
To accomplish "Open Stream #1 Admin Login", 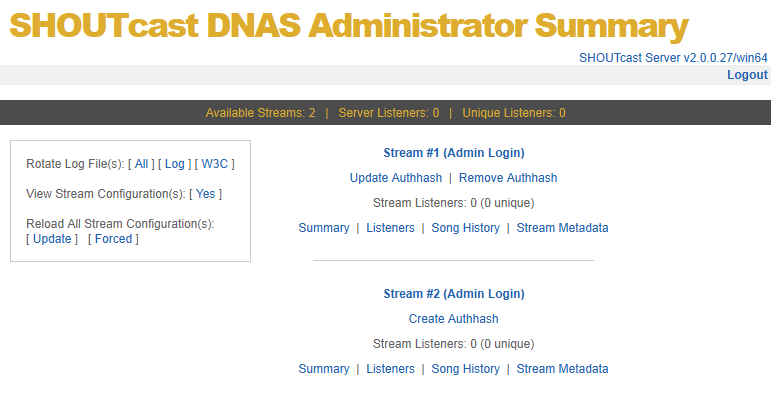I will click(x=454, y=153).
